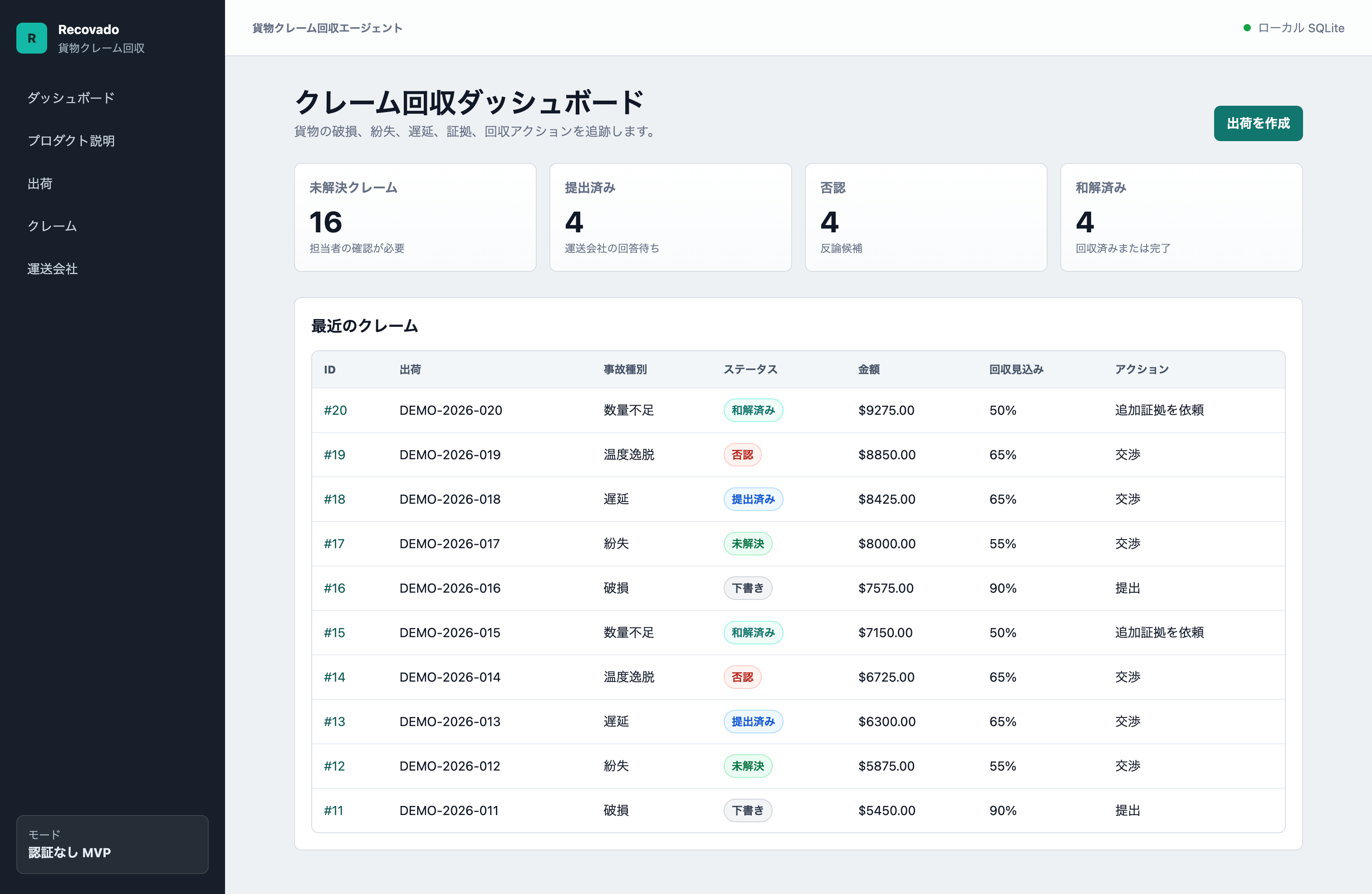Click amount $9275.00

(886, 410)
